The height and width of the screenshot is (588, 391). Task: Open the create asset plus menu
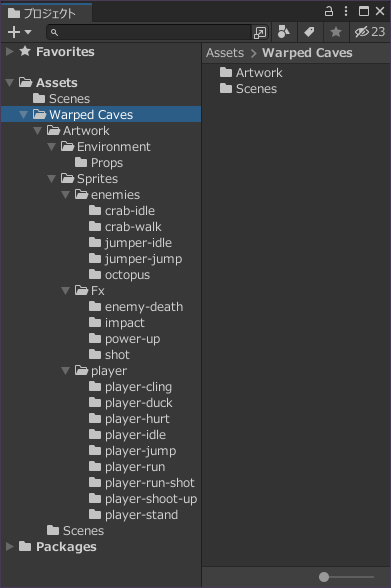(x=19, y=32)
